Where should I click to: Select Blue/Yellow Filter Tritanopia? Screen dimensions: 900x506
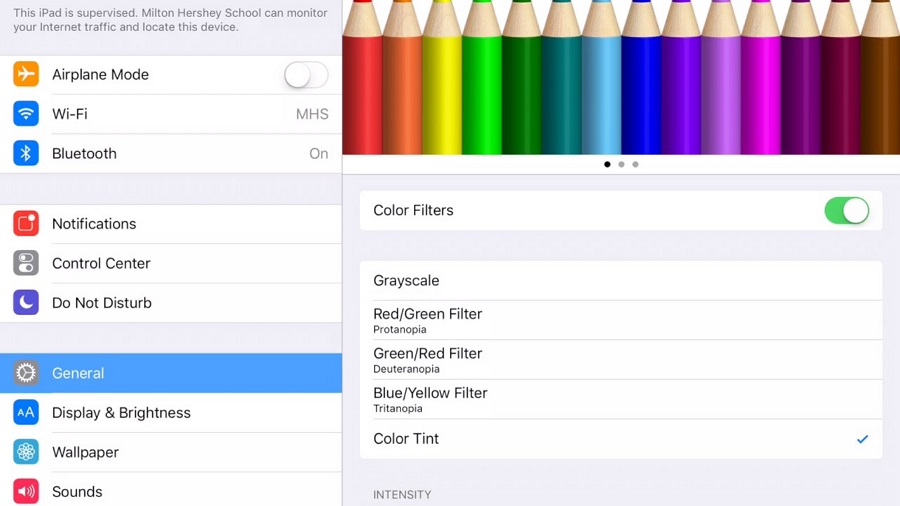[x=620, y=399]
